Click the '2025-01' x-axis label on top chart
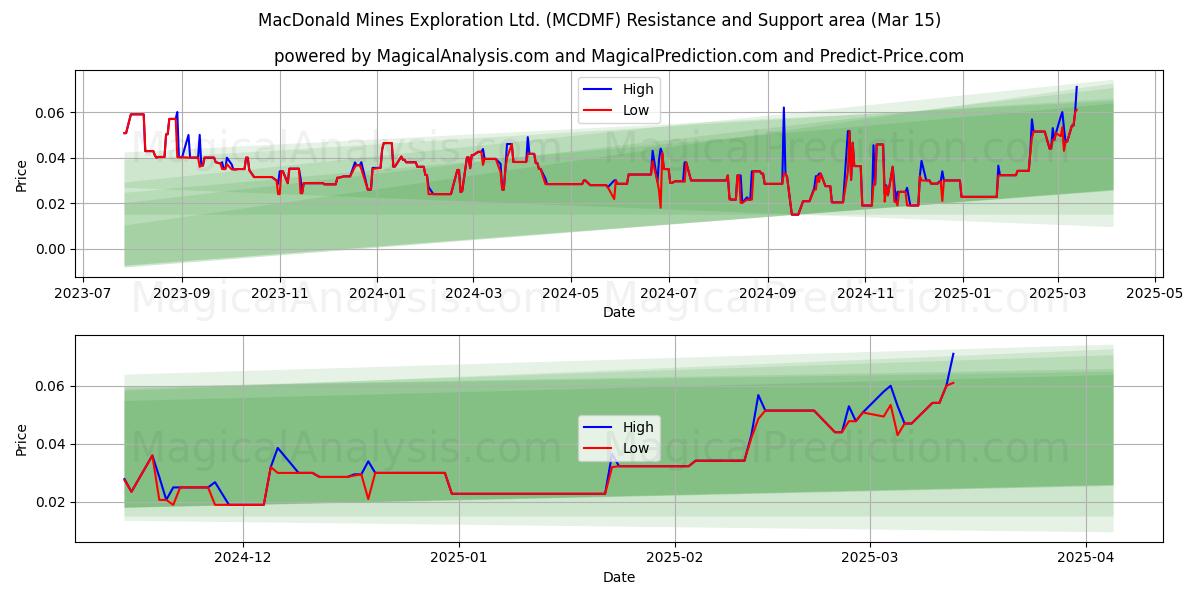This screenshot has height=600, width=1200. coord(962,294)
